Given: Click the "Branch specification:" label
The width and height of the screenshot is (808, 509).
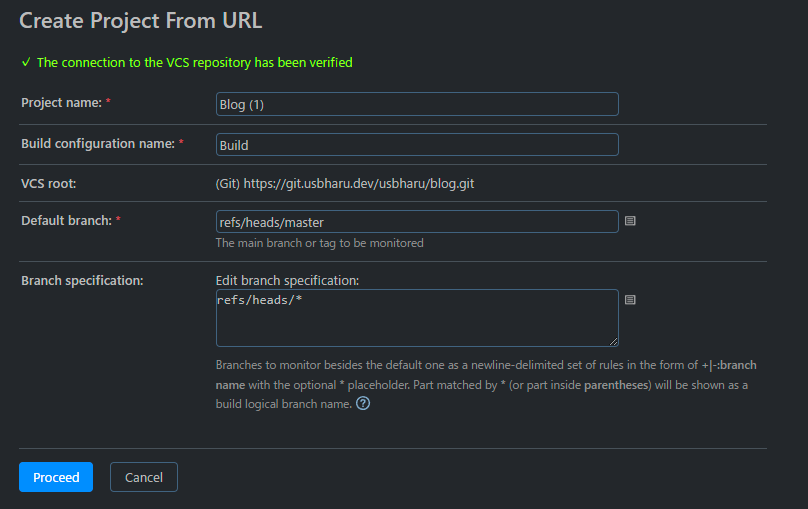Looking at the screenshot, I should tap(82, 280).
